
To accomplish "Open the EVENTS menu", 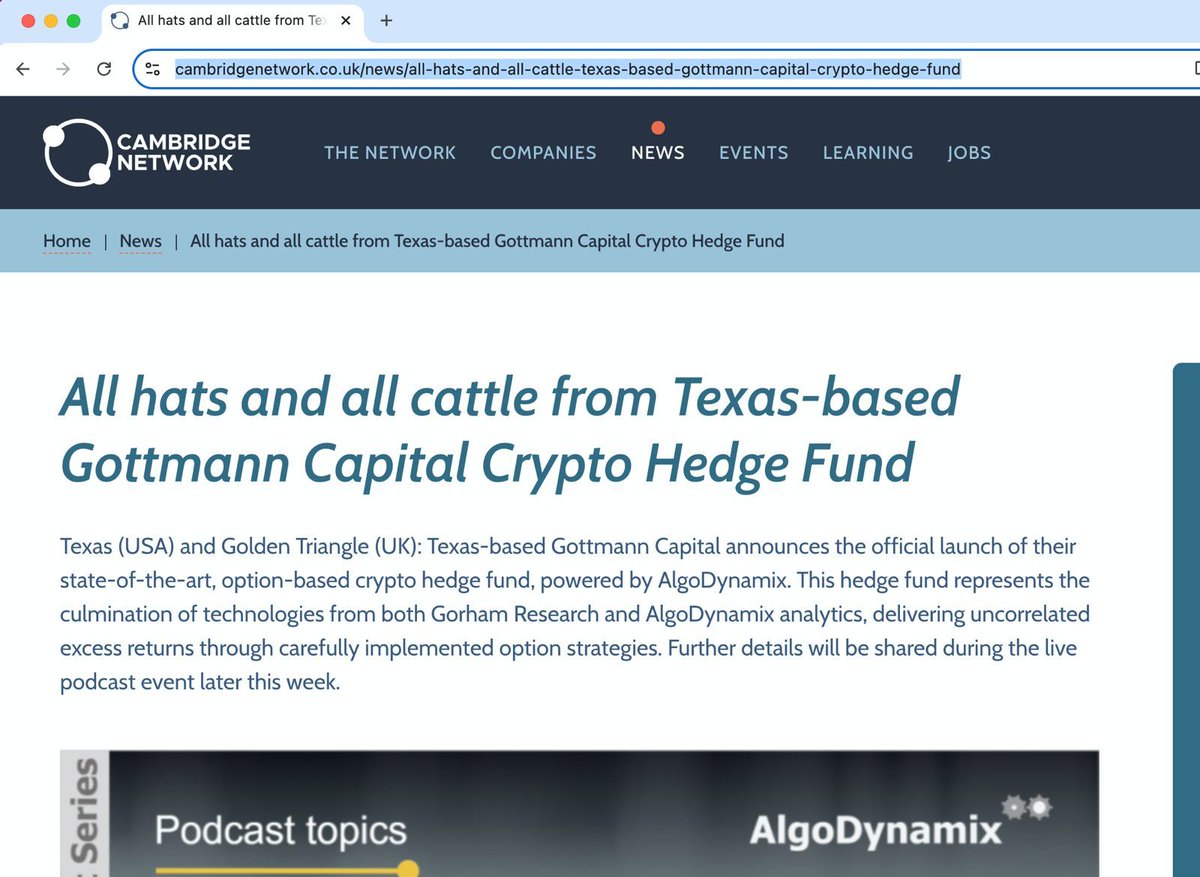I will point(754,153).
